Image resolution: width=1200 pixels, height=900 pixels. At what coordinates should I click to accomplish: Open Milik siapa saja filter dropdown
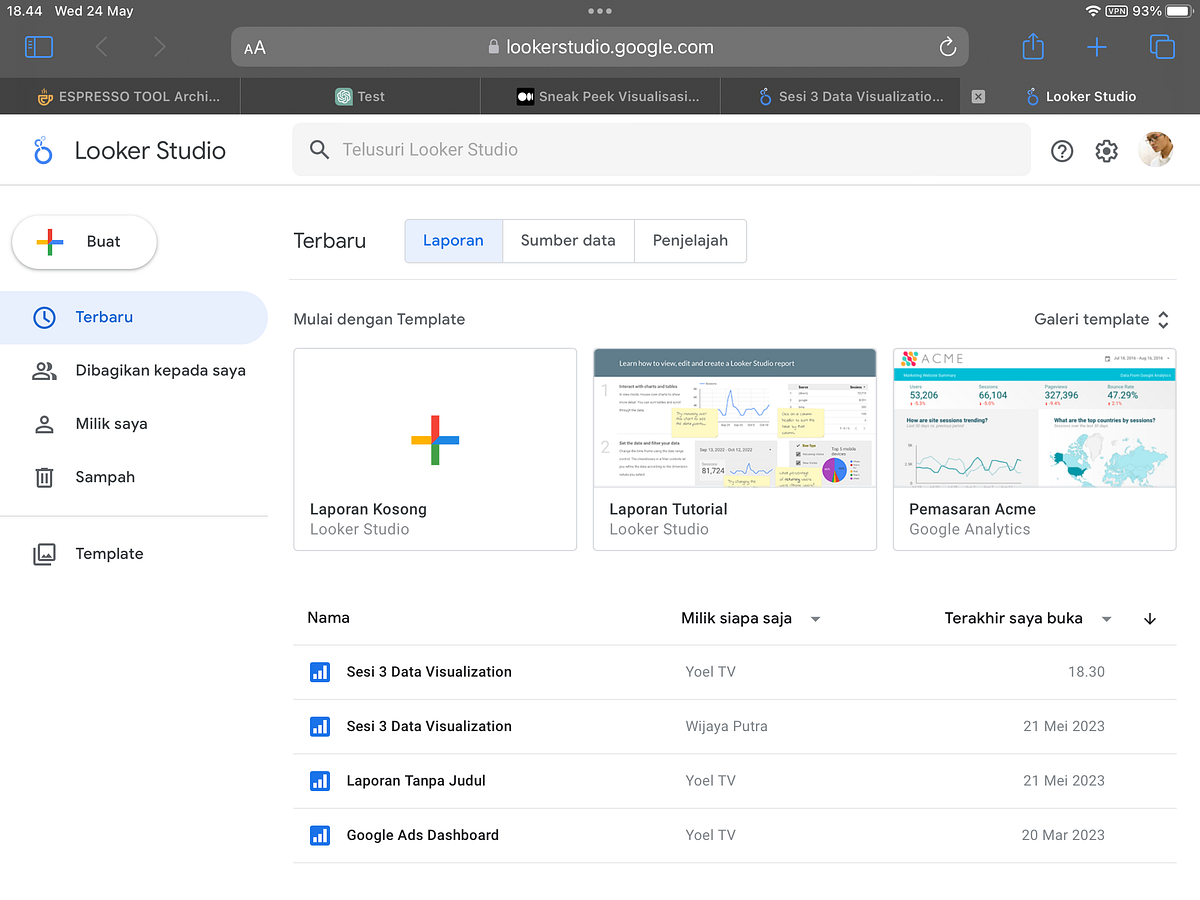coord(751,619)
